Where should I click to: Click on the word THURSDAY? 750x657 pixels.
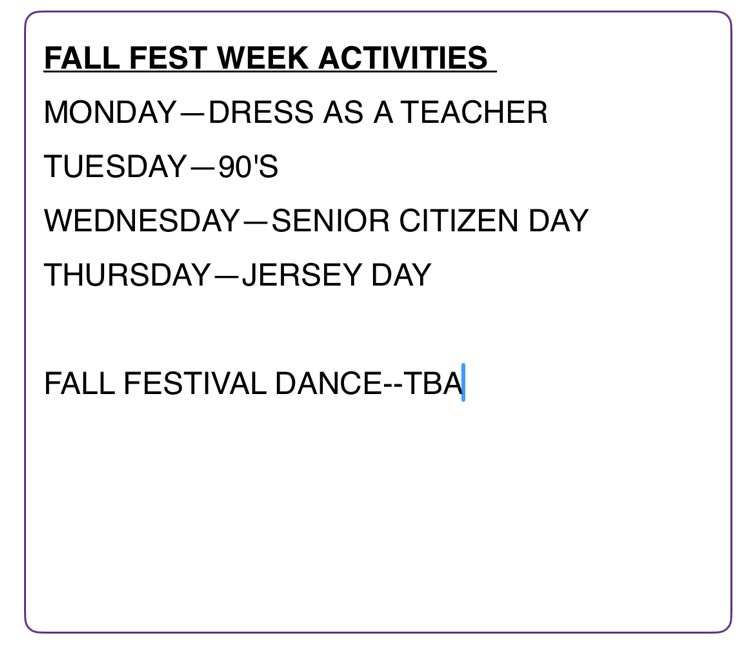coord(128,274)
